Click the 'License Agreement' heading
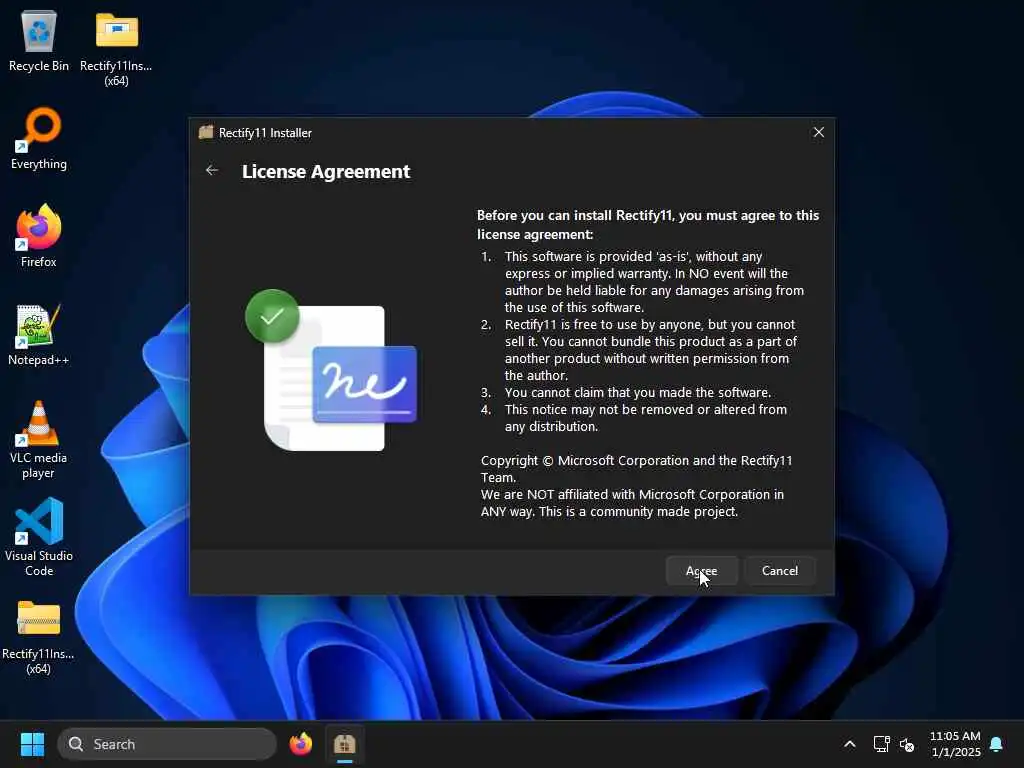1024x768 pixels. click(x=326, y=171)
